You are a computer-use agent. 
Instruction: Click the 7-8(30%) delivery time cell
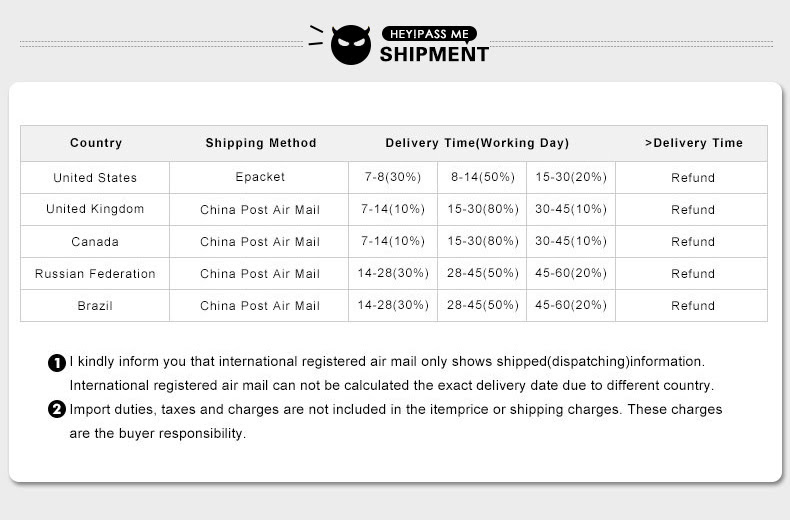click(x=393, y=177)
